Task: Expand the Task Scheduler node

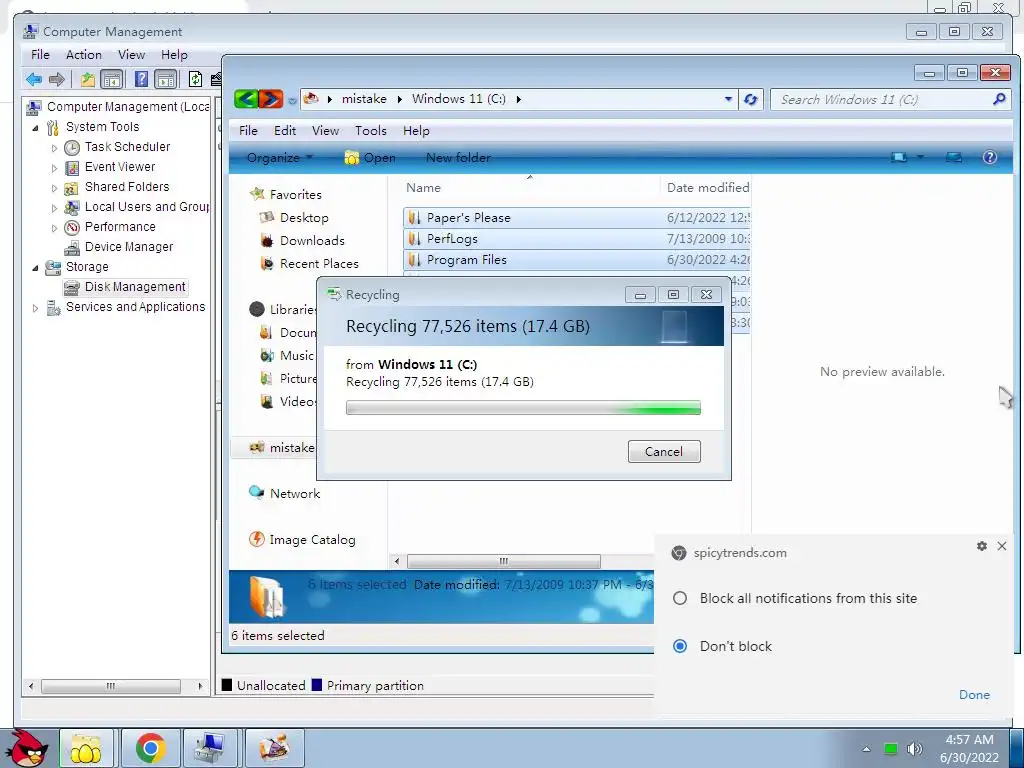Action: 54,148
